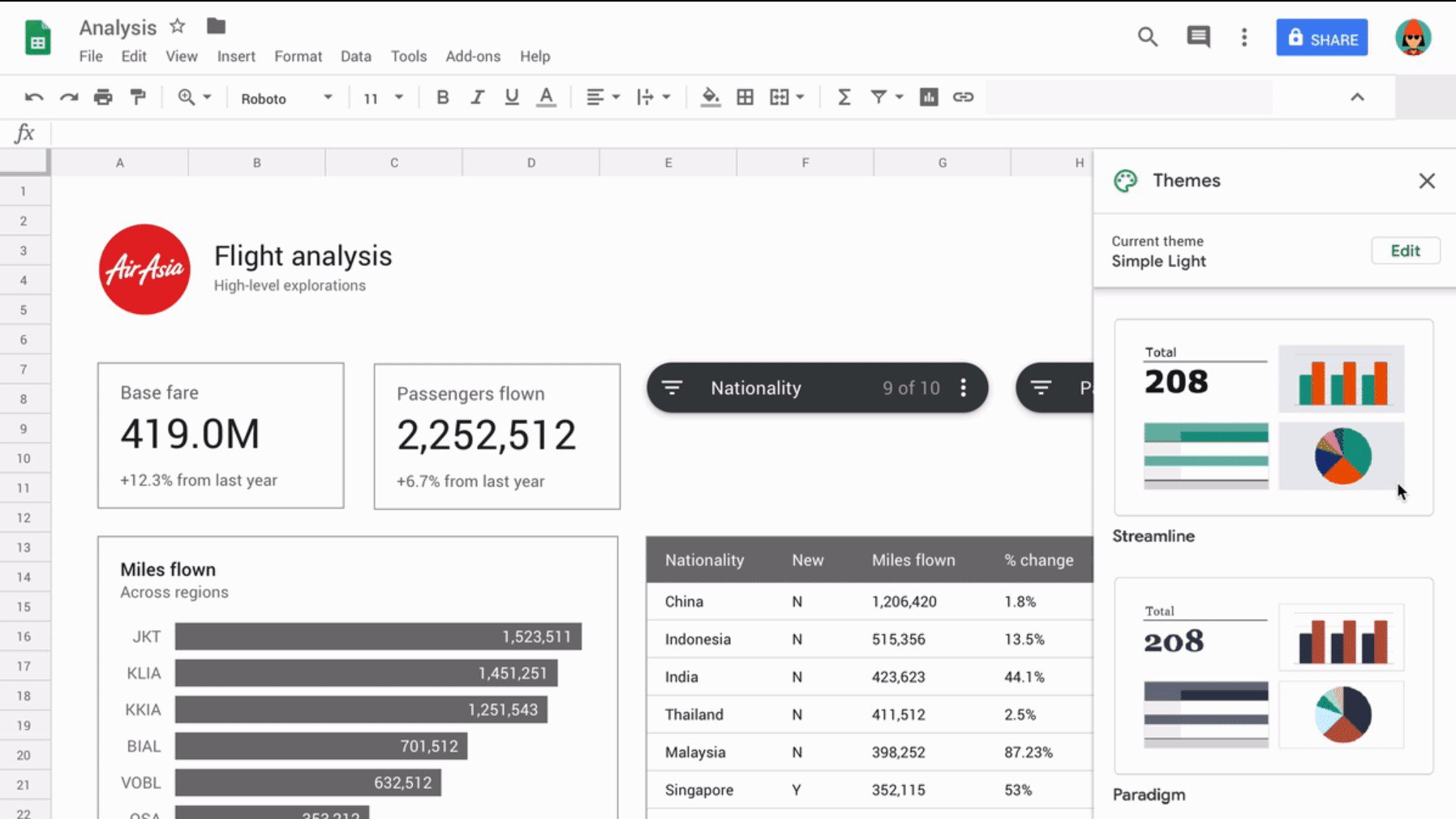This screenshot has height=819, width=1456.
Task: Click the fill color bucket icon
Action: click(710, 97)
